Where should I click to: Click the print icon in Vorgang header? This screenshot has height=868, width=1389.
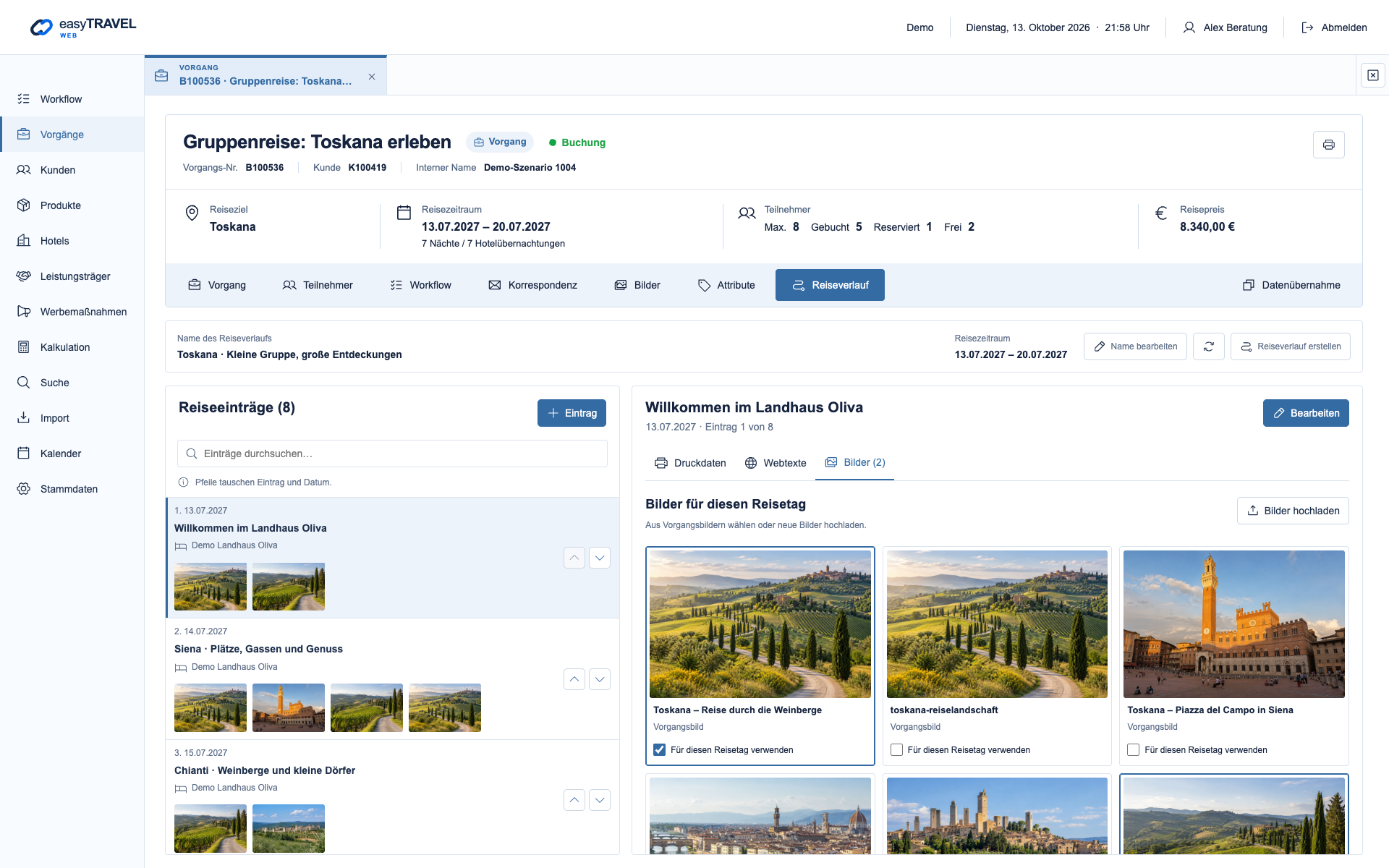pyautogui.click(x=1328, y=145)
